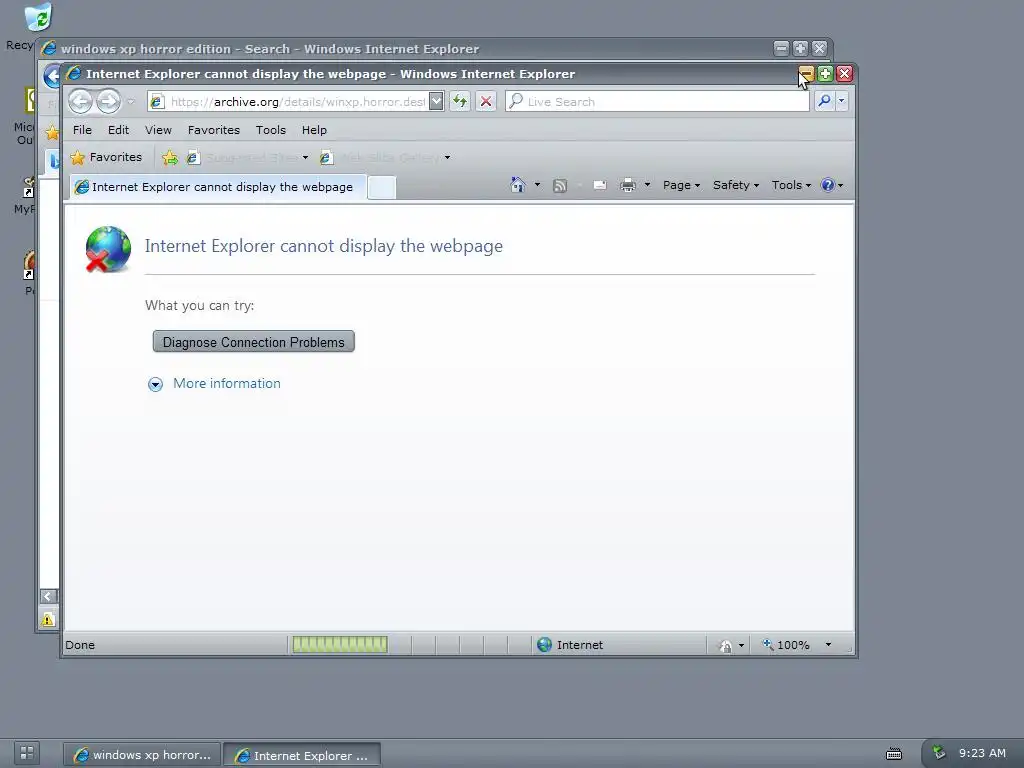Open the Help menu

click(314, 130)
